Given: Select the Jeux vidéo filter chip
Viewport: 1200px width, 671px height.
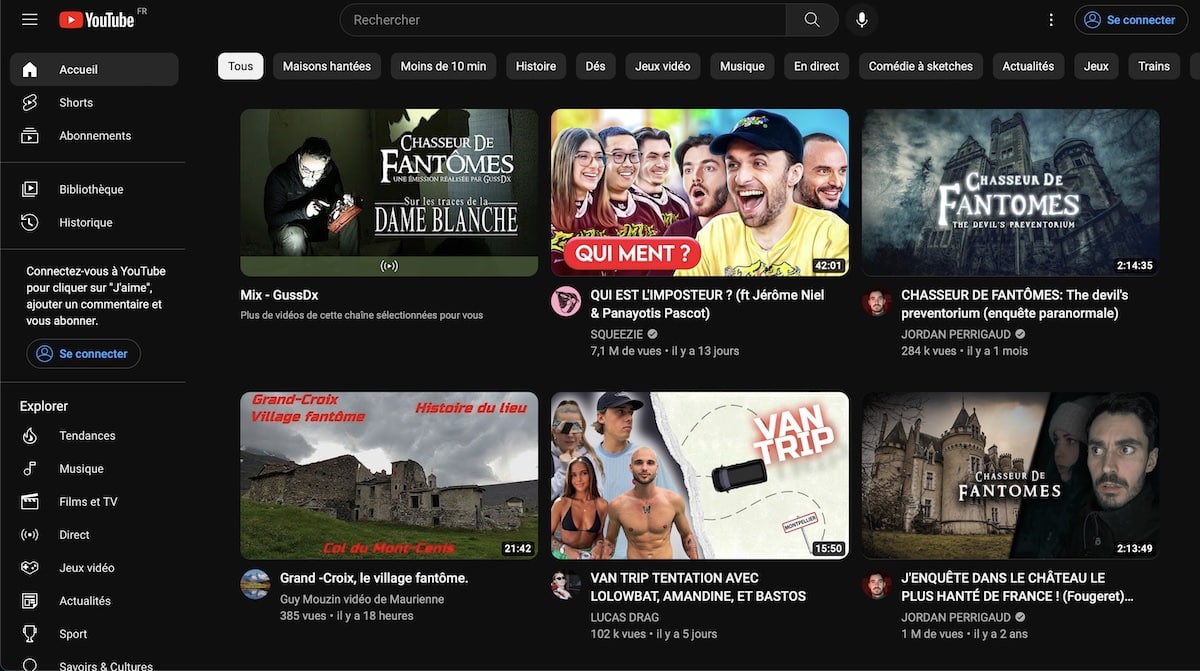Looking at the screenshot, I should pyautogui.click(x=663, y=66).
